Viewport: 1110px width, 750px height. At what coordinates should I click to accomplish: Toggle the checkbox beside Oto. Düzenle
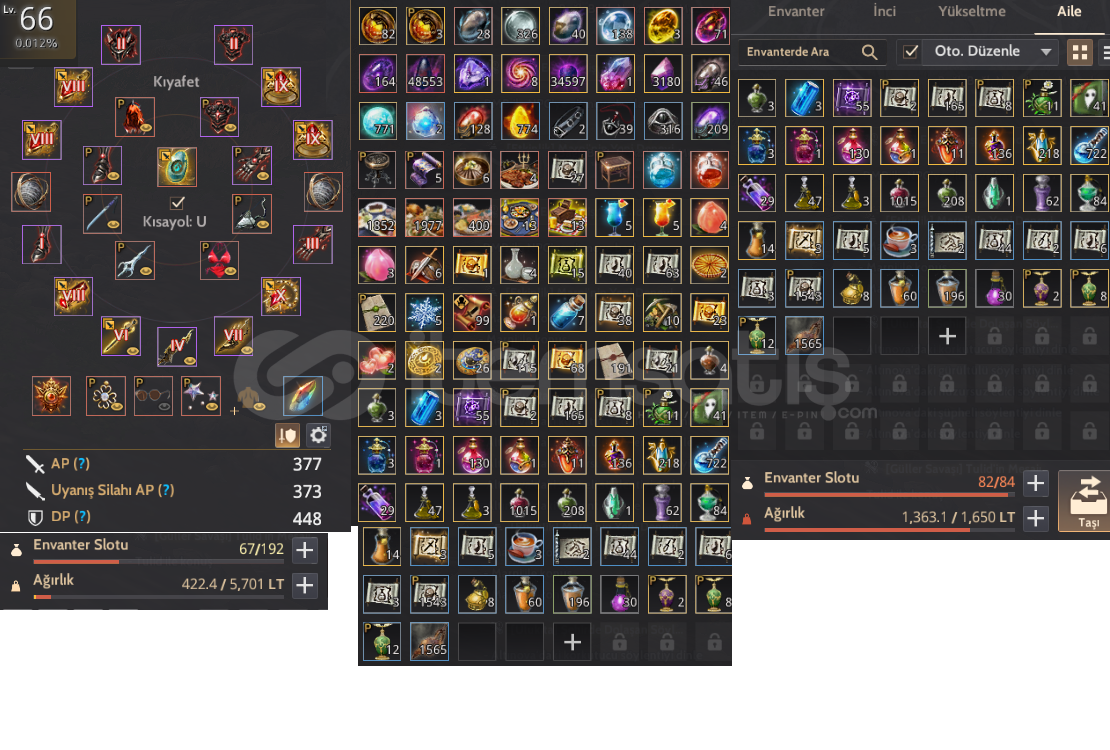click(910, 52)
